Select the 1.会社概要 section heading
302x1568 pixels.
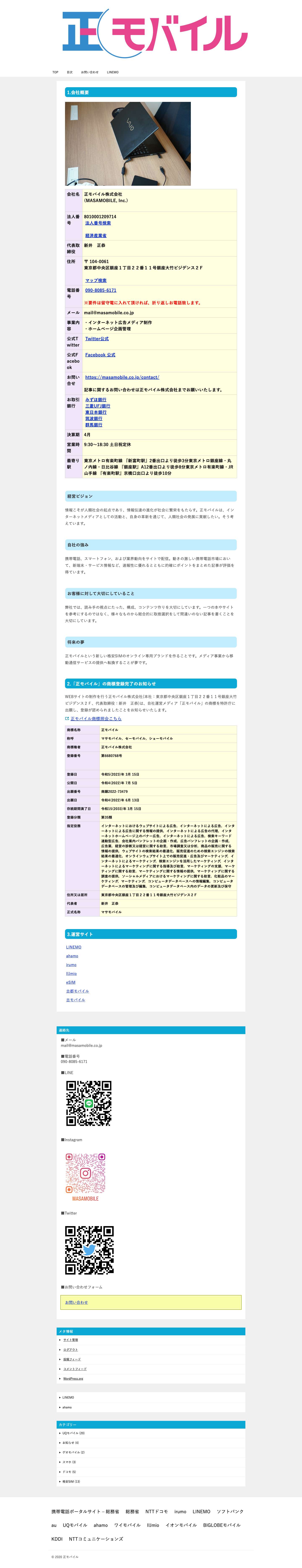tap(151, 92)
